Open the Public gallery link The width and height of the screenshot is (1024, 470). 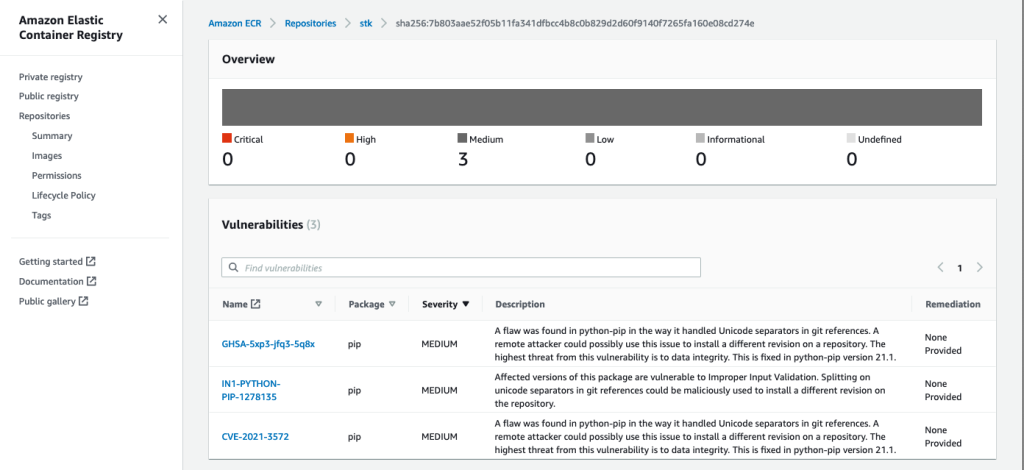click(x=48, y=301)
